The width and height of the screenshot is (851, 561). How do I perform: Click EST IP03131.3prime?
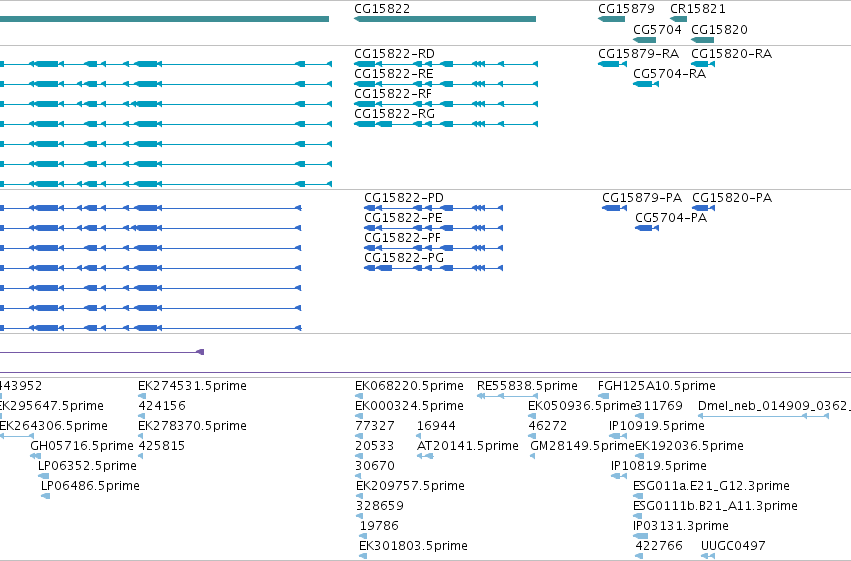tap(681, 526)
